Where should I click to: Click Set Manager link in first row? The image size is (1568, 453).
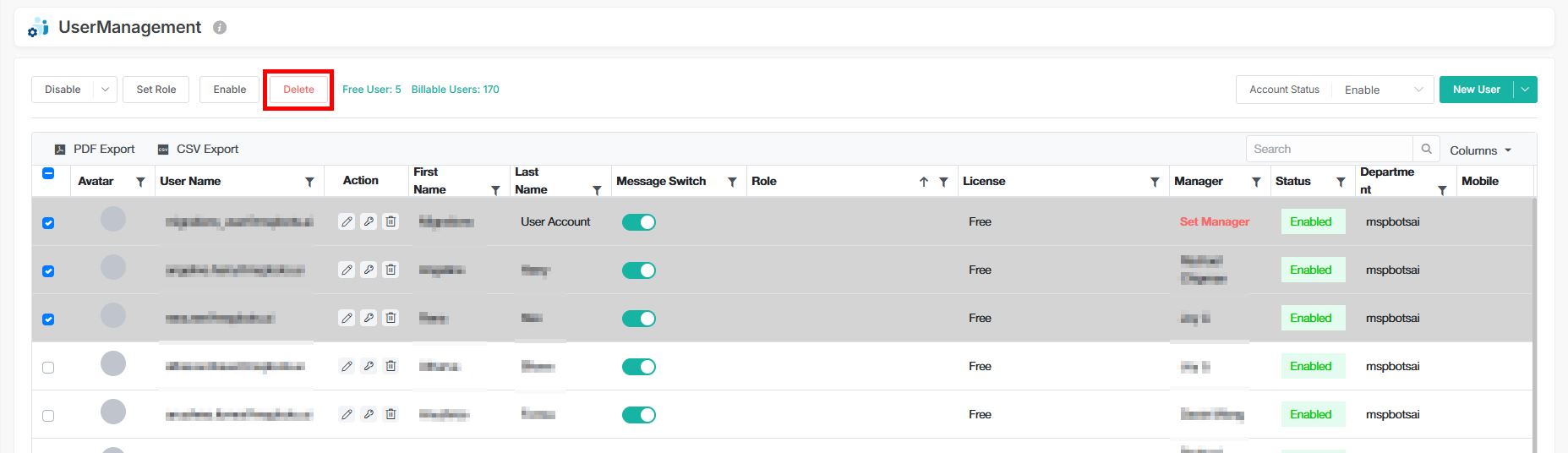(1214, 221)
